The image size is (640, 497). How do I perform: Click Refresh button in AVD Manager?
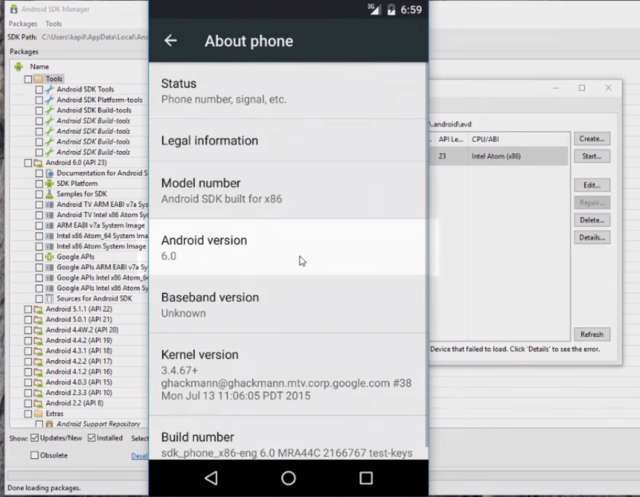point(592,334)
